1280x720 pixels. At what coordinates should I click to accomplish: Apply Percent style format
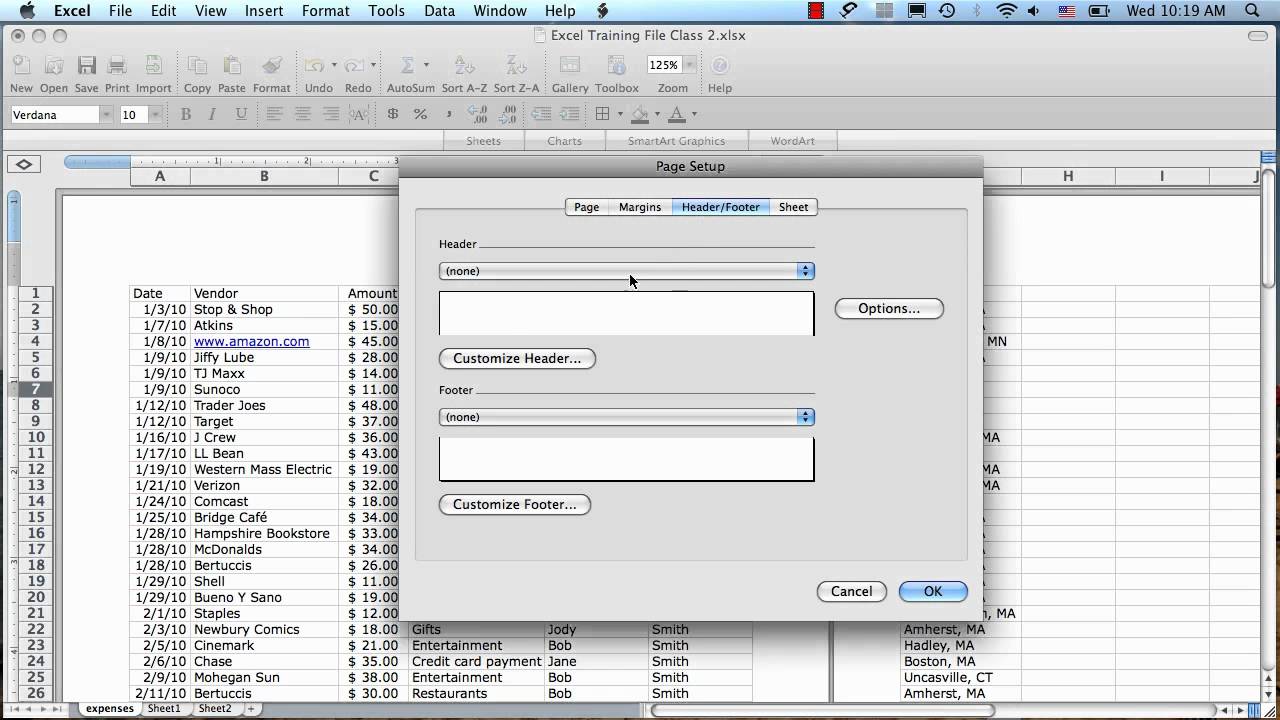click(421, 114)
